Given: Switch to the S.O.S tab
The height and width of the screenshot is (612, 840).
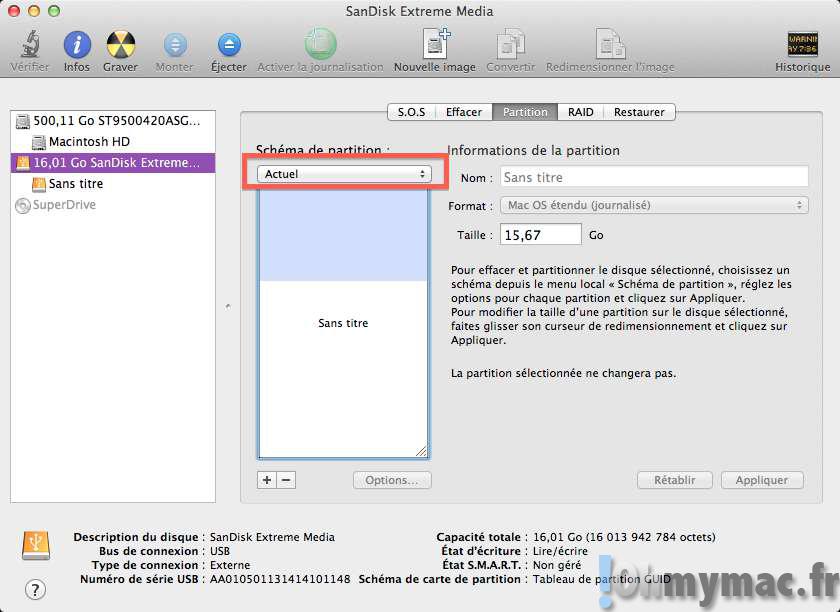Looking at the screenshot, I should (411, 112).
